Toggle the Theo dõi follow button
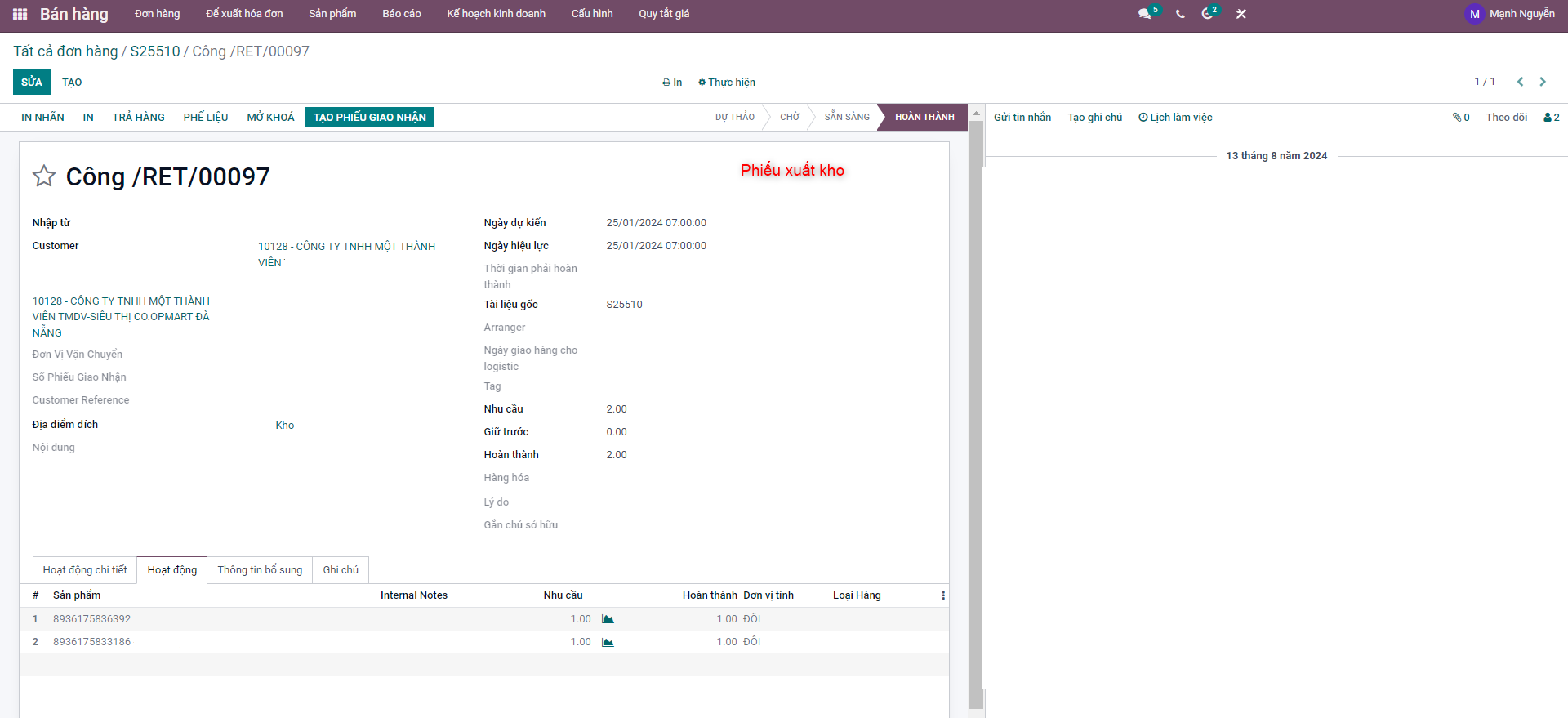This screenshot has width=1568, height=718. coord(1506,118)
